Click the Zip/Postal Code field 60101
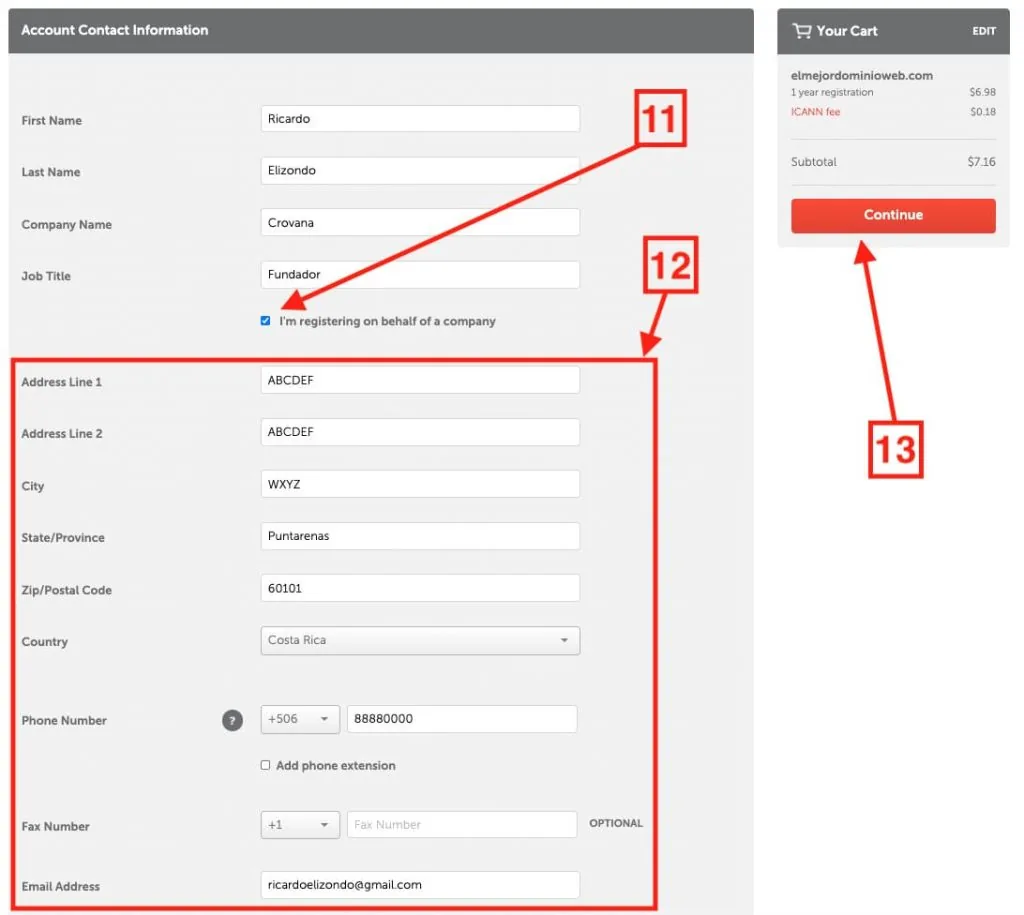The height and width of the screenshot is (915, 1024). pos(420,588)
